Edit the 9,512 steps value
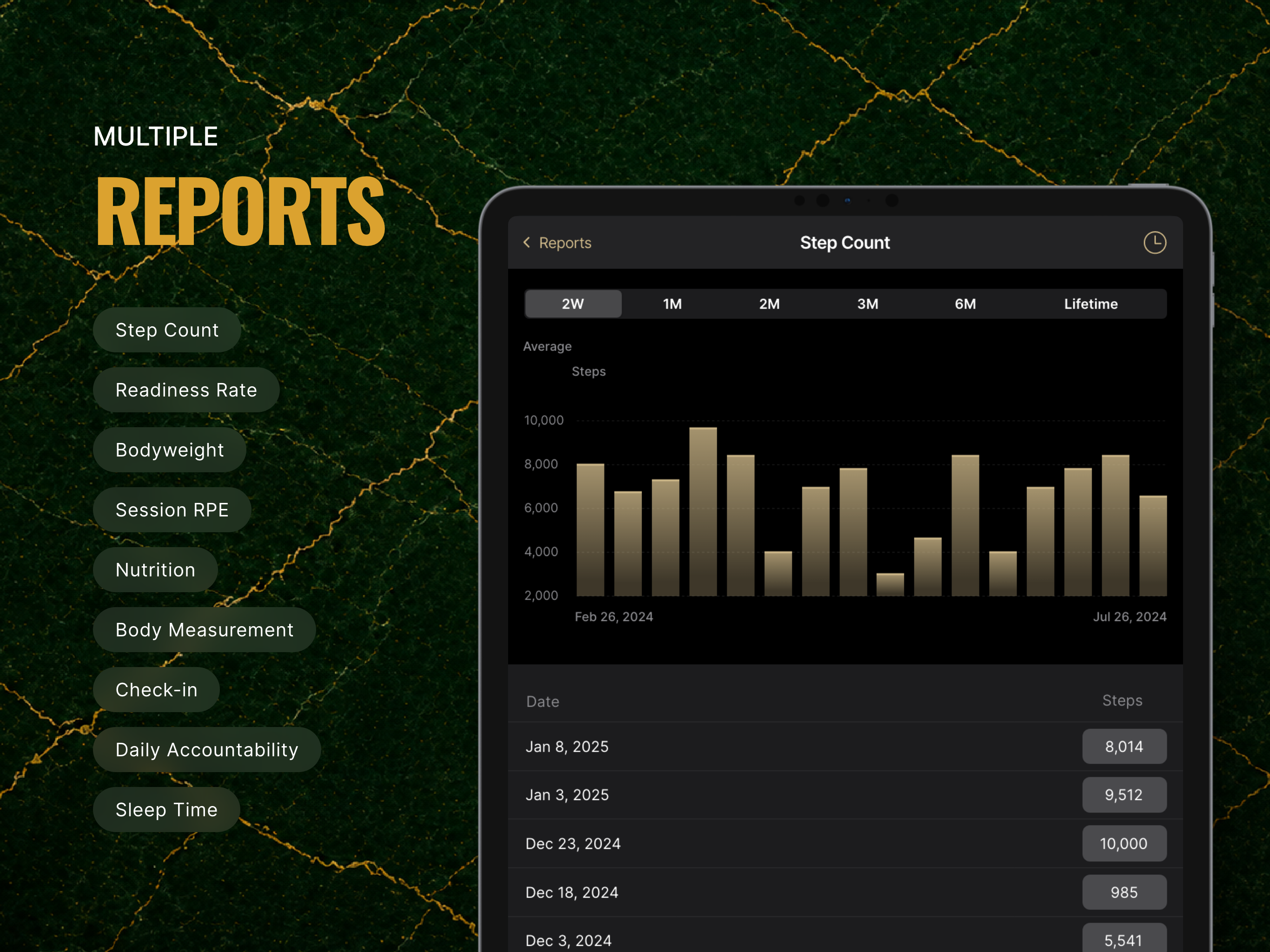Viewport: 1270px width, 952px height. coord(1124,795)
